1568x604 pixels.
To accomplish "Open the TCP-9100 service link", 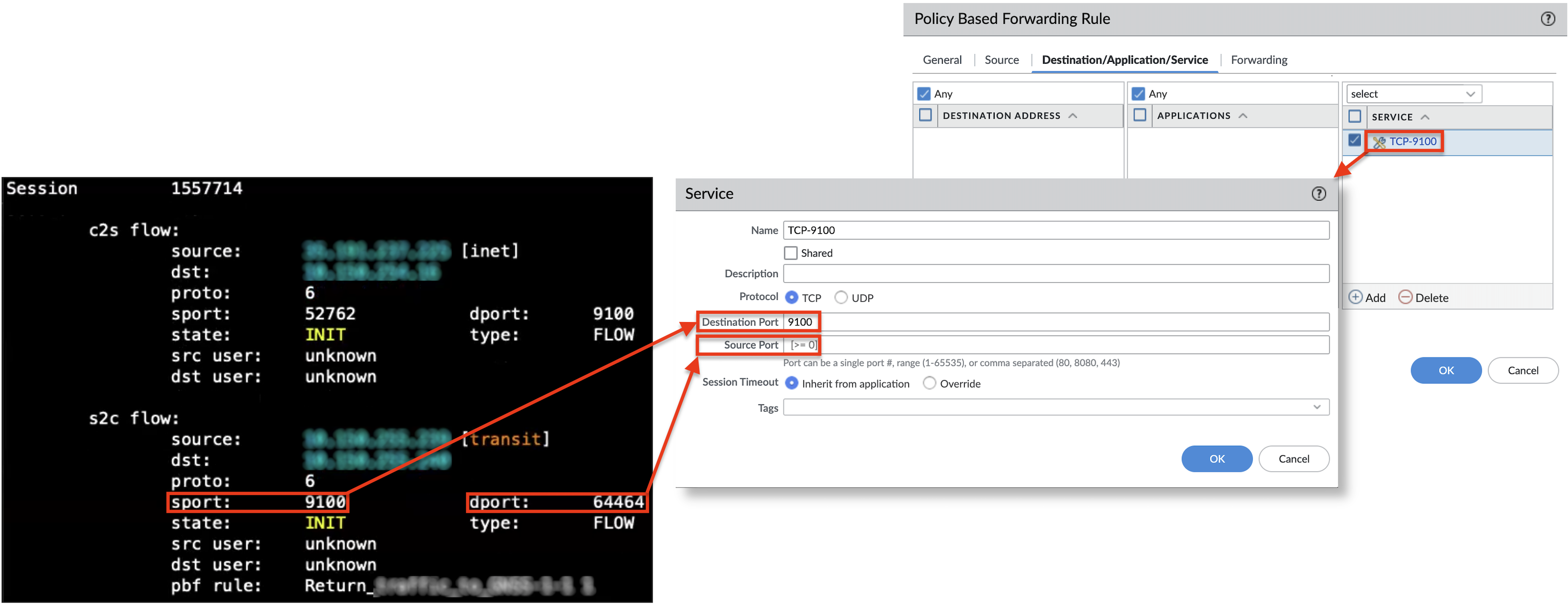I will (1412, 141).
